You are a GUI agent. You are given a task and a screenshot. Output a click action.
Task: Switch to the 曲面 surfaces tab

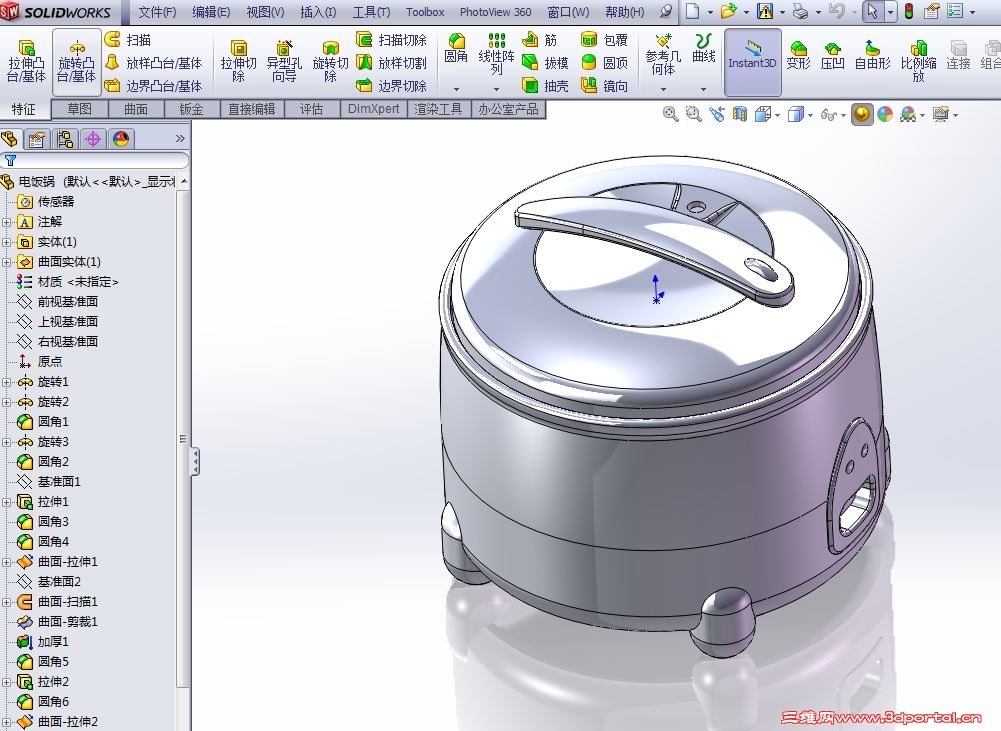tap(136, 109)
